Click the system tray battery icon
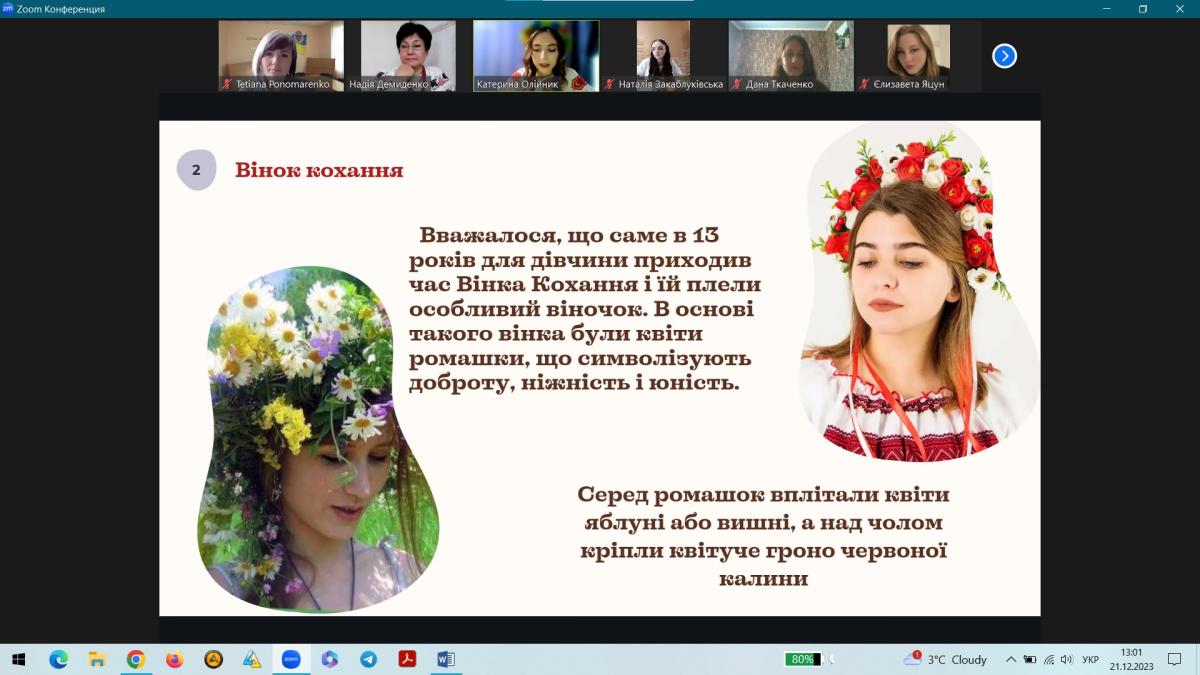 click(x=1030, y=659)
